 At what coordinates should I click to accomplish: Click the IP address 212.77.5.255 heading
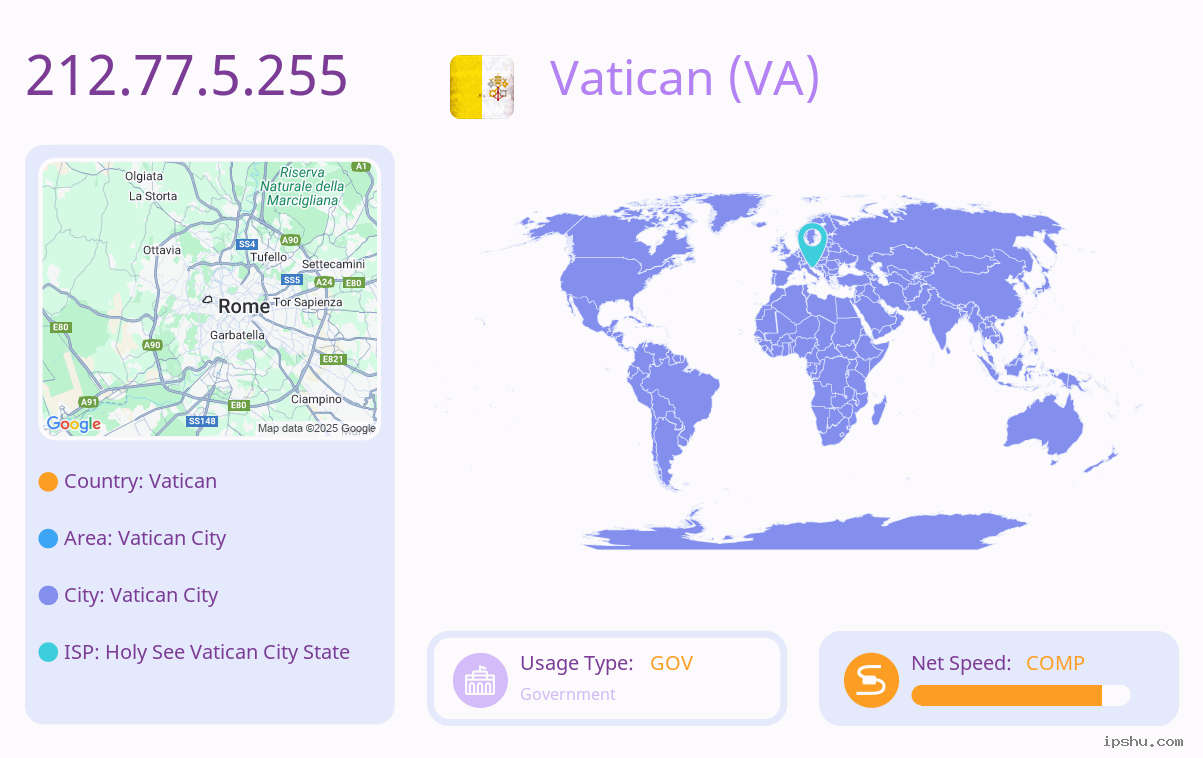[187, 75]
